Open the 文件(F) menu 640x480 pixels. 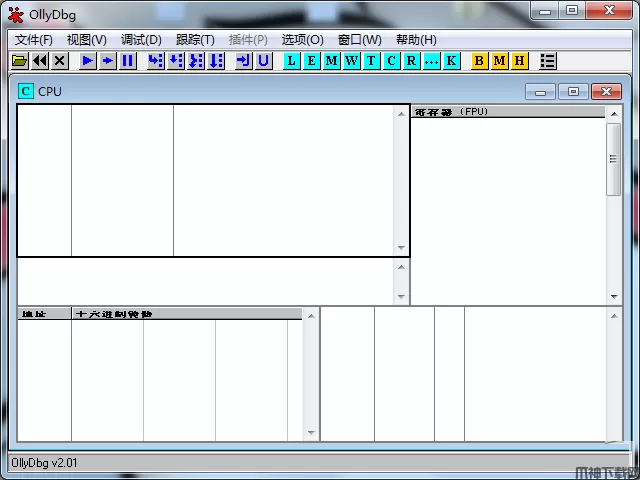click(x=34, y=40)
